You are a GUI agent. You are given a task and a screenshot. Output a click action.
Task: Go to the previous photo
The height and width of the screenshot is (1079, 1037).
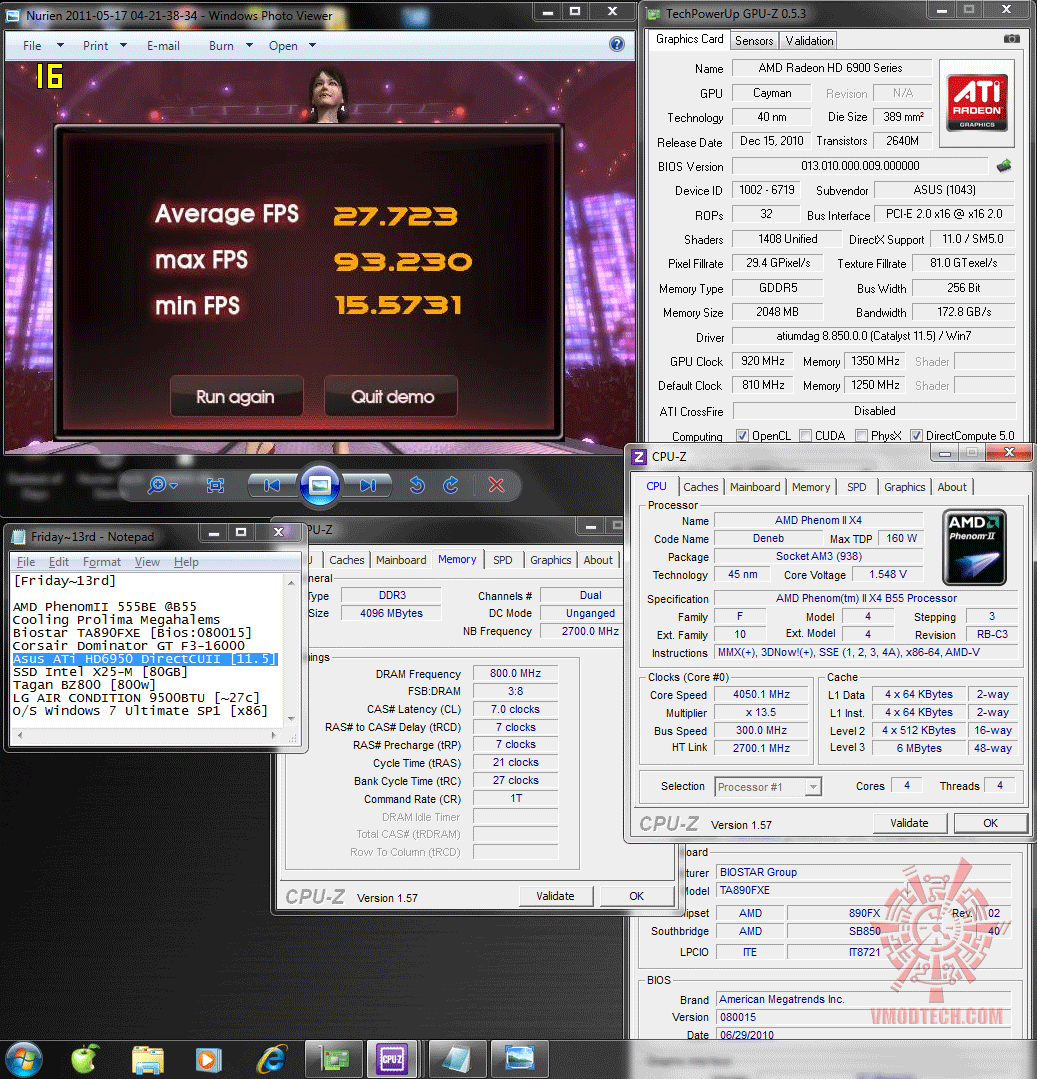tap(272, 486)
